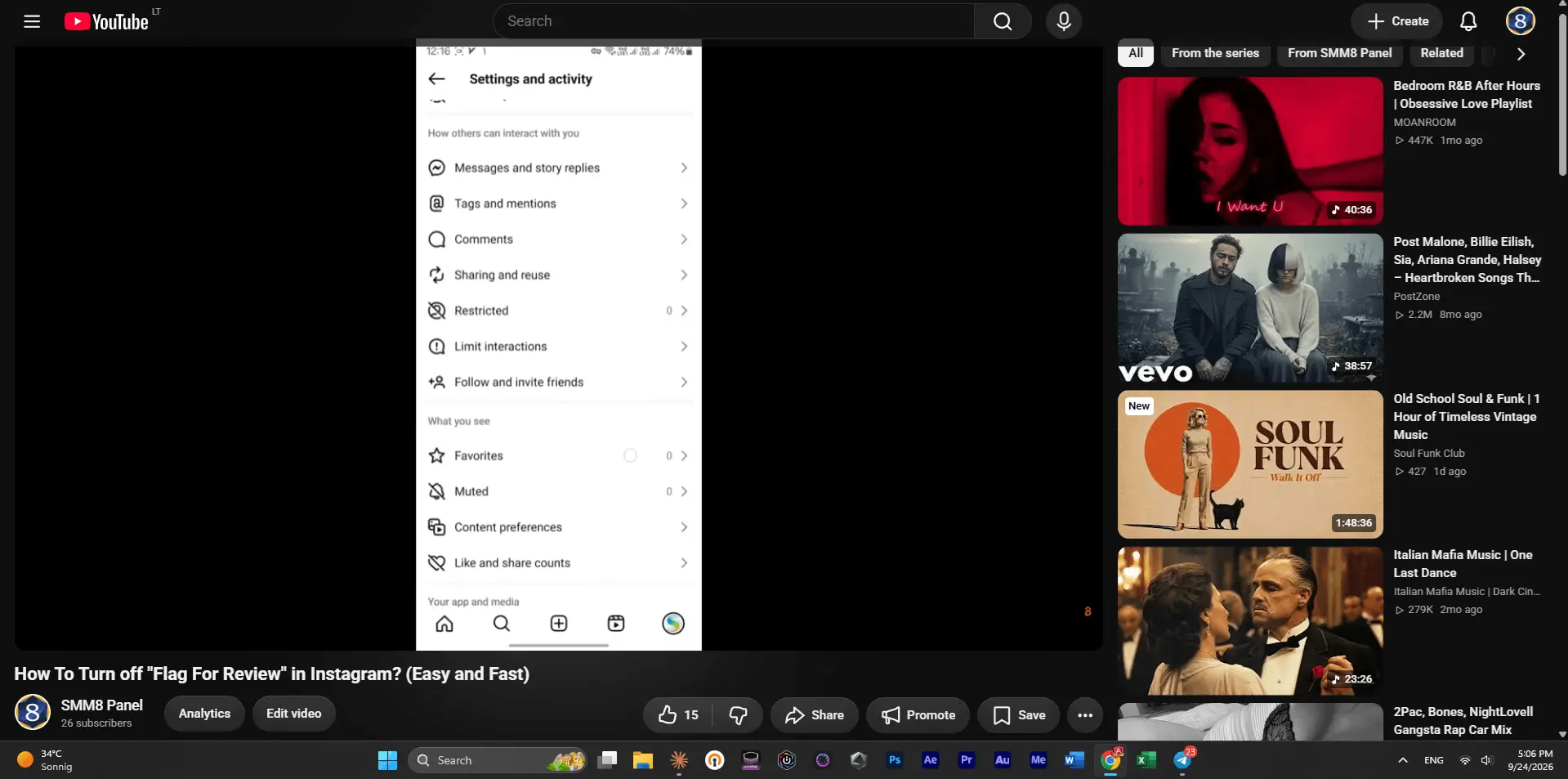
Task: Open Telegram from the taskbar
Action: [1182, 760]
